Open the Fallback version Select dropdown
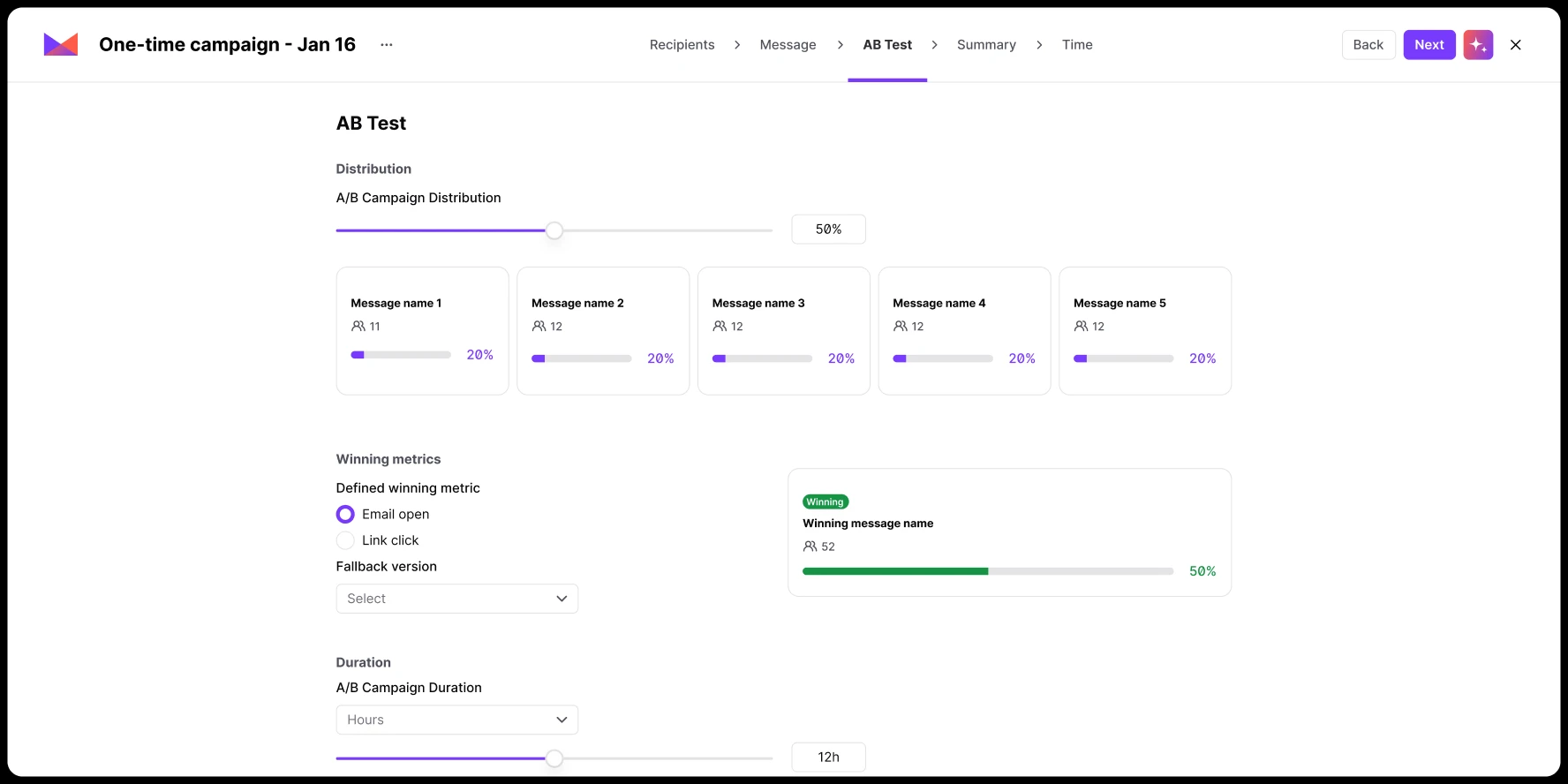This screenshot has height=784, width=1568. point(457,599)
